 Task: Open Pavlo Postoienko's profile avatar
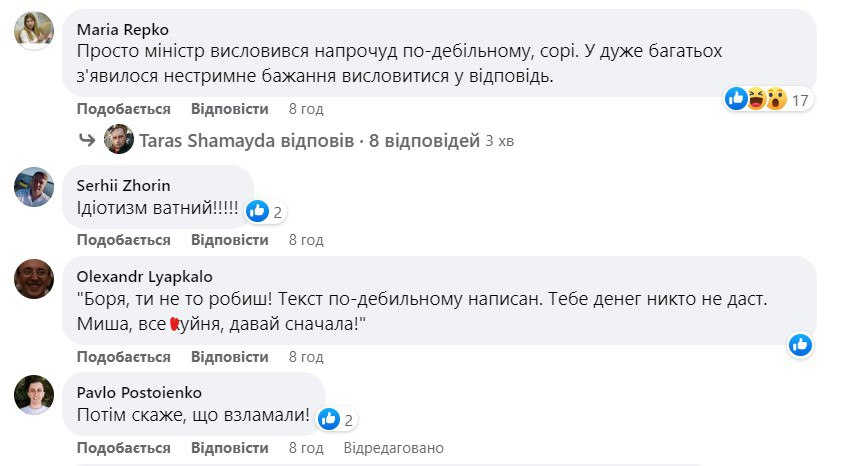[x=33, y=394]
